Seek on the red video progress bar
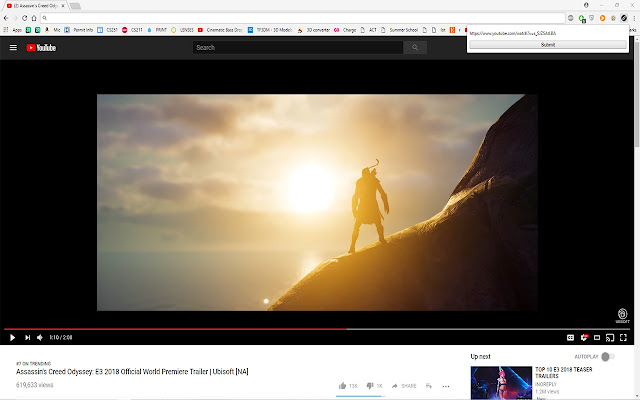640x400 pixels. click(176, 329)
